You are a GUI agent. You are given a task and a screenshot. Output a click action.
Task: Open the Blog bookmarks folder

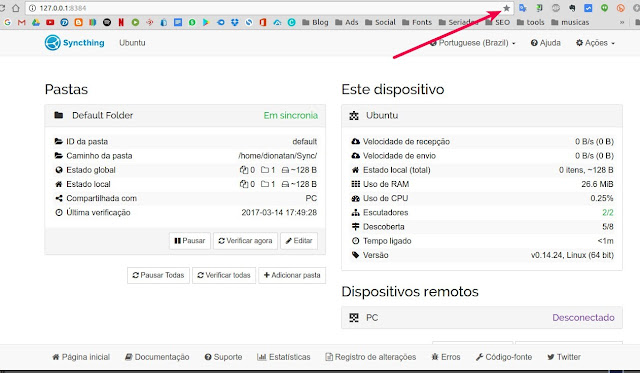click(x=315, y=22)
